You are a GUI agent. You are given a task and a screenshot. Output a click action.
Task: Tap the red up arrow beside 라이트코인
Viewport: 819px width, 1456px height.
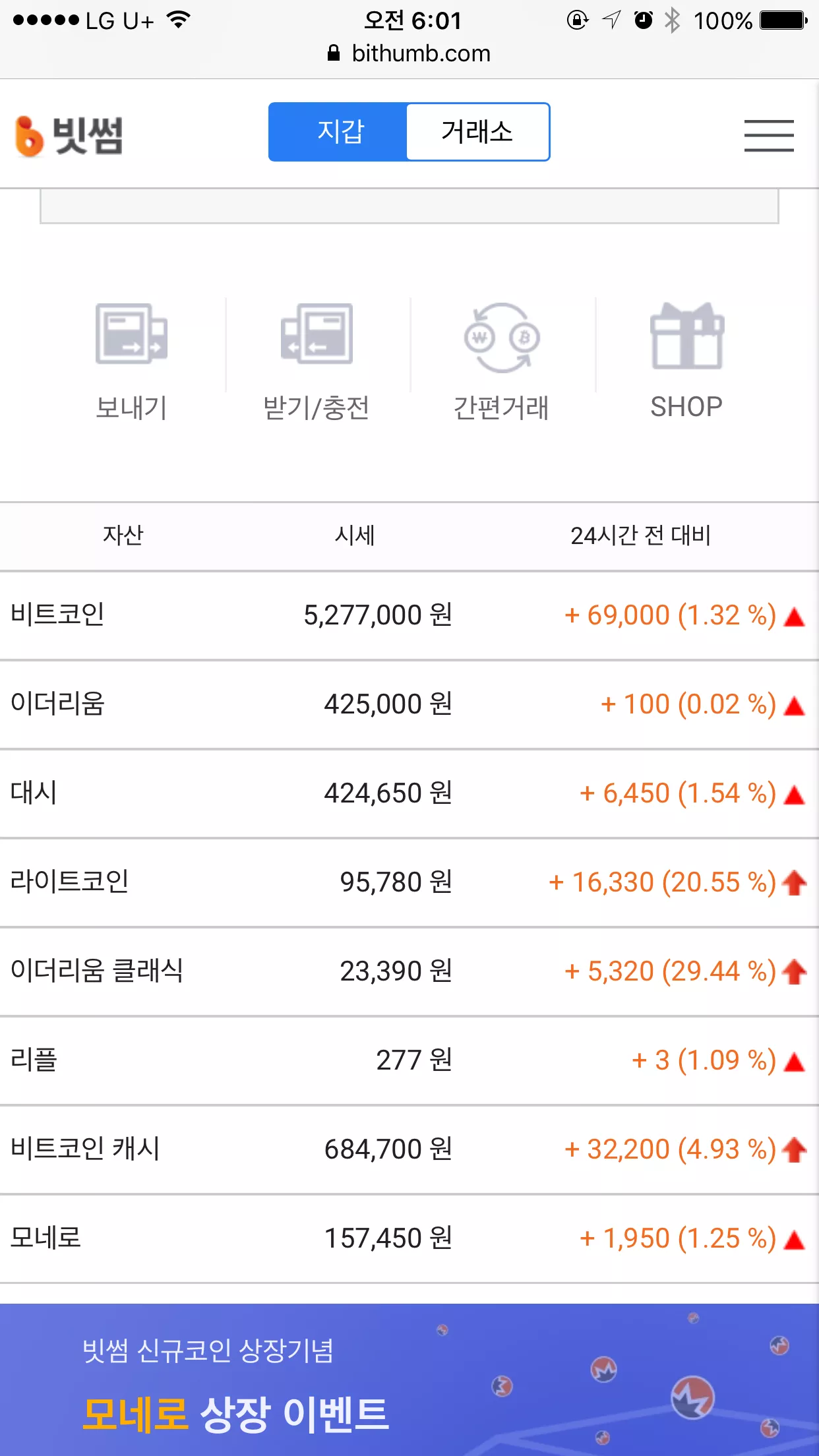pos(795,882)
